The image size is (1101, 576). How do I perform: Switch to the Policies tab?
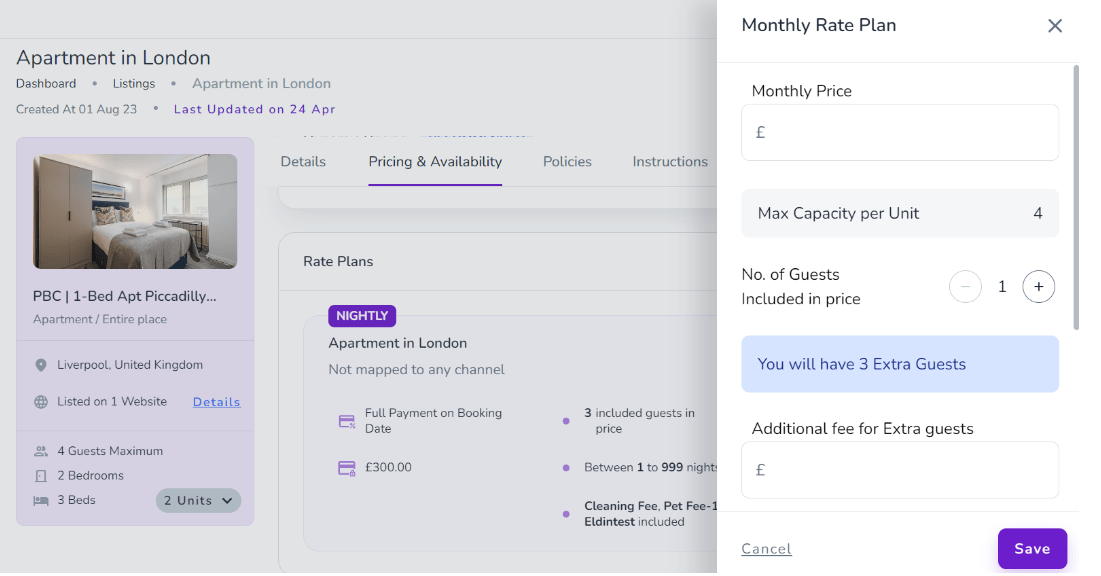567,161
